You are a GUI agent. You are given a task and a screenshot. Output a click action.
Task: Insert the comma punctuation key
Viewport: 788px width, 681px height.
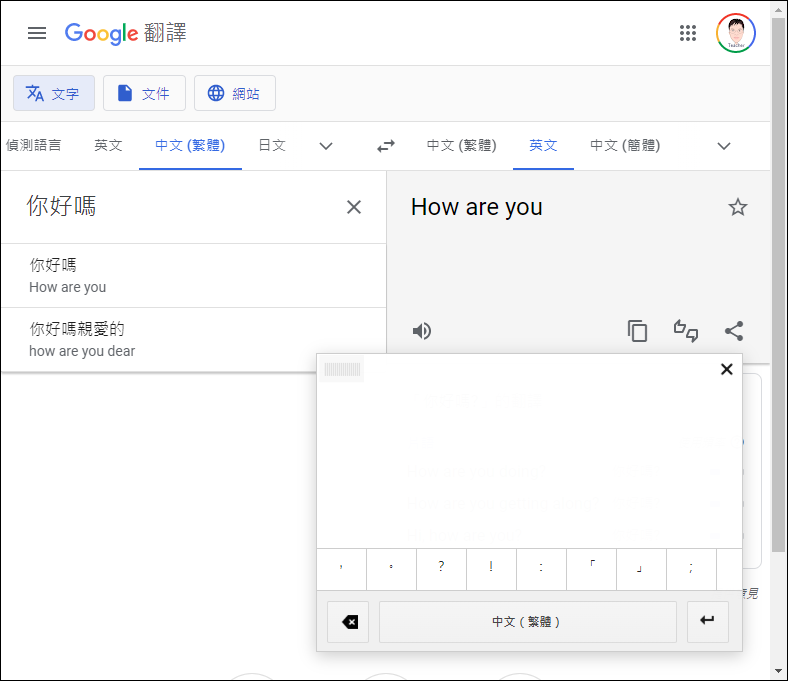[341, 569]
